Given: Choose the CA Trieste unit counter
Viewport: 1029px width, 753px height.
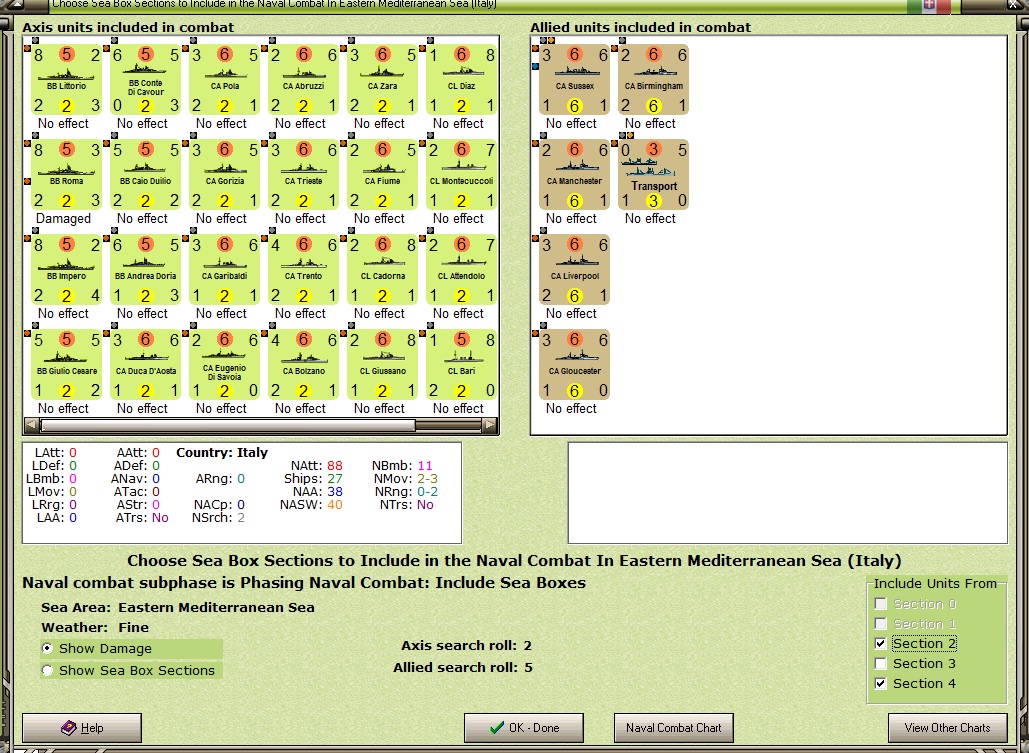Looking at the screenshot, I should pos(303,175).
